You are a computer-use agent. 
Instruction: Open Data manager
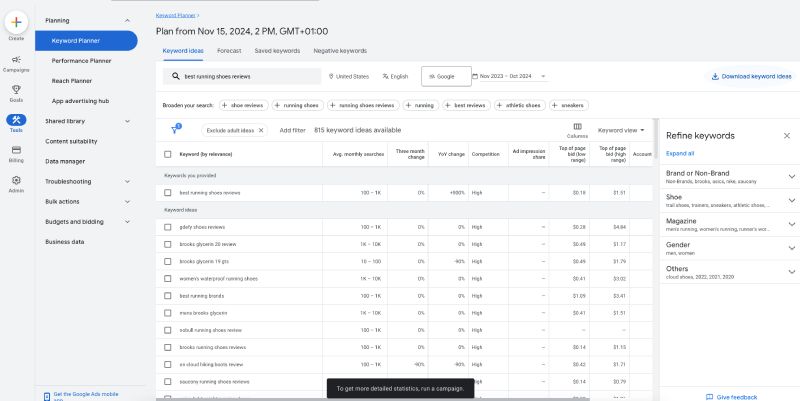[x=65, y=161]
